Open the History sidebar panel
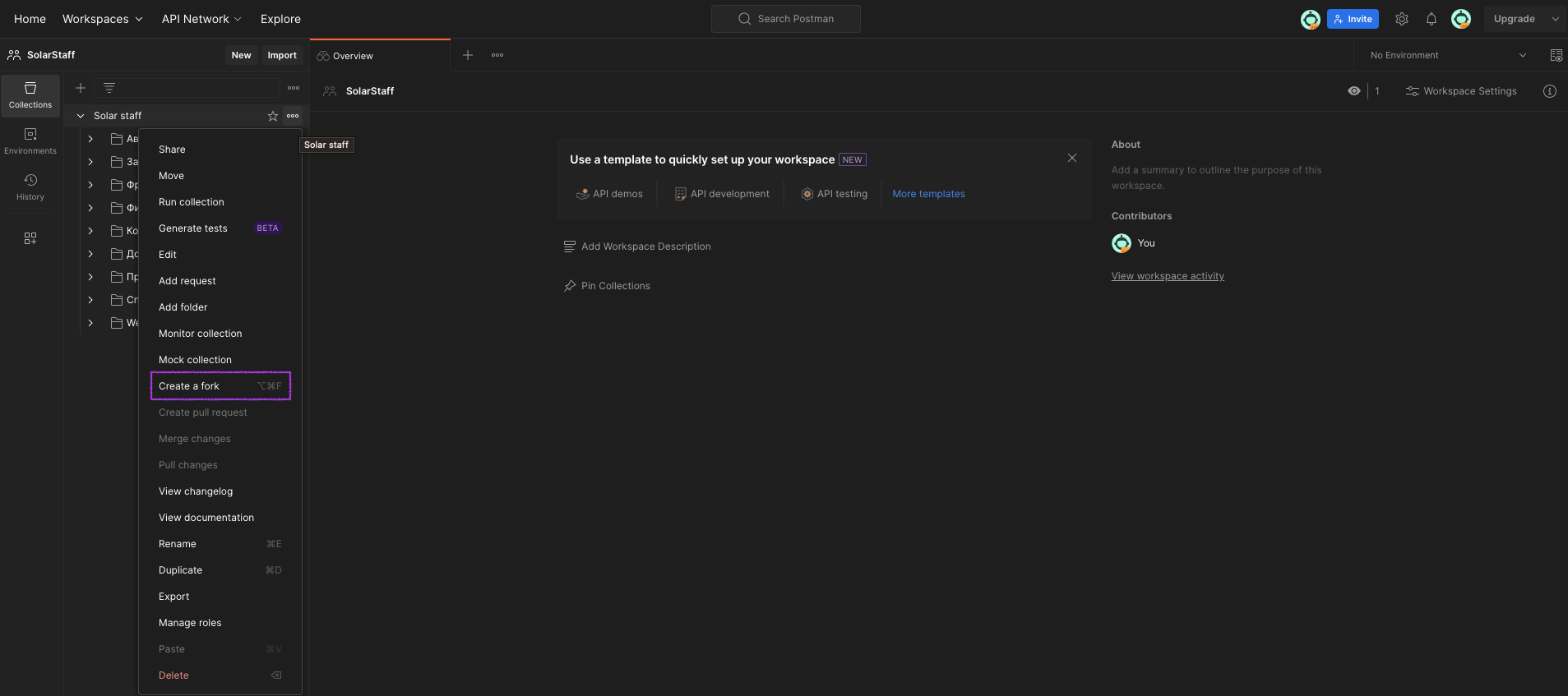The image size is (1568, 696). click(x=30, y=187)
